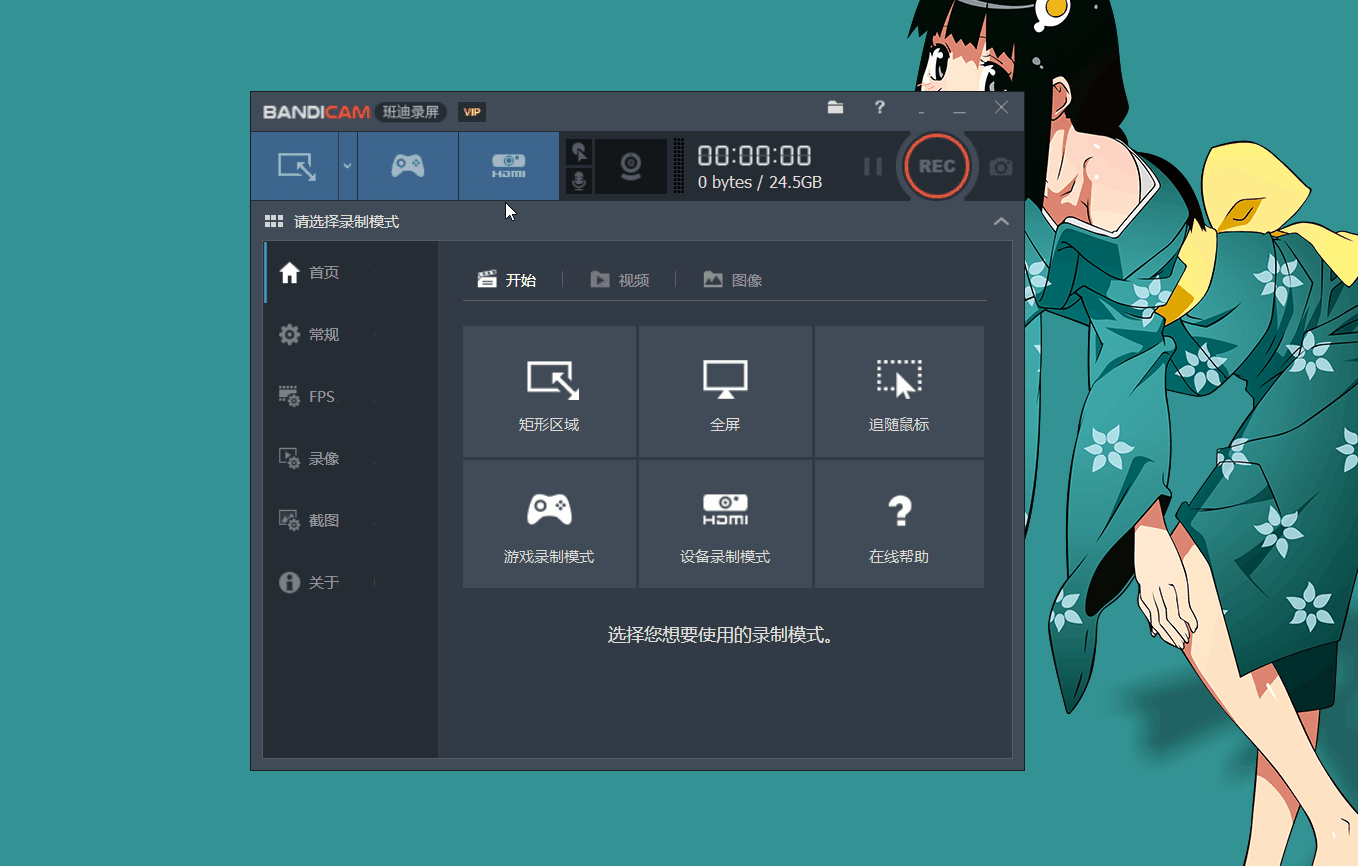Take a screenshot with the camera icon
This screenshot has width=1358, height=866.
1000,168
